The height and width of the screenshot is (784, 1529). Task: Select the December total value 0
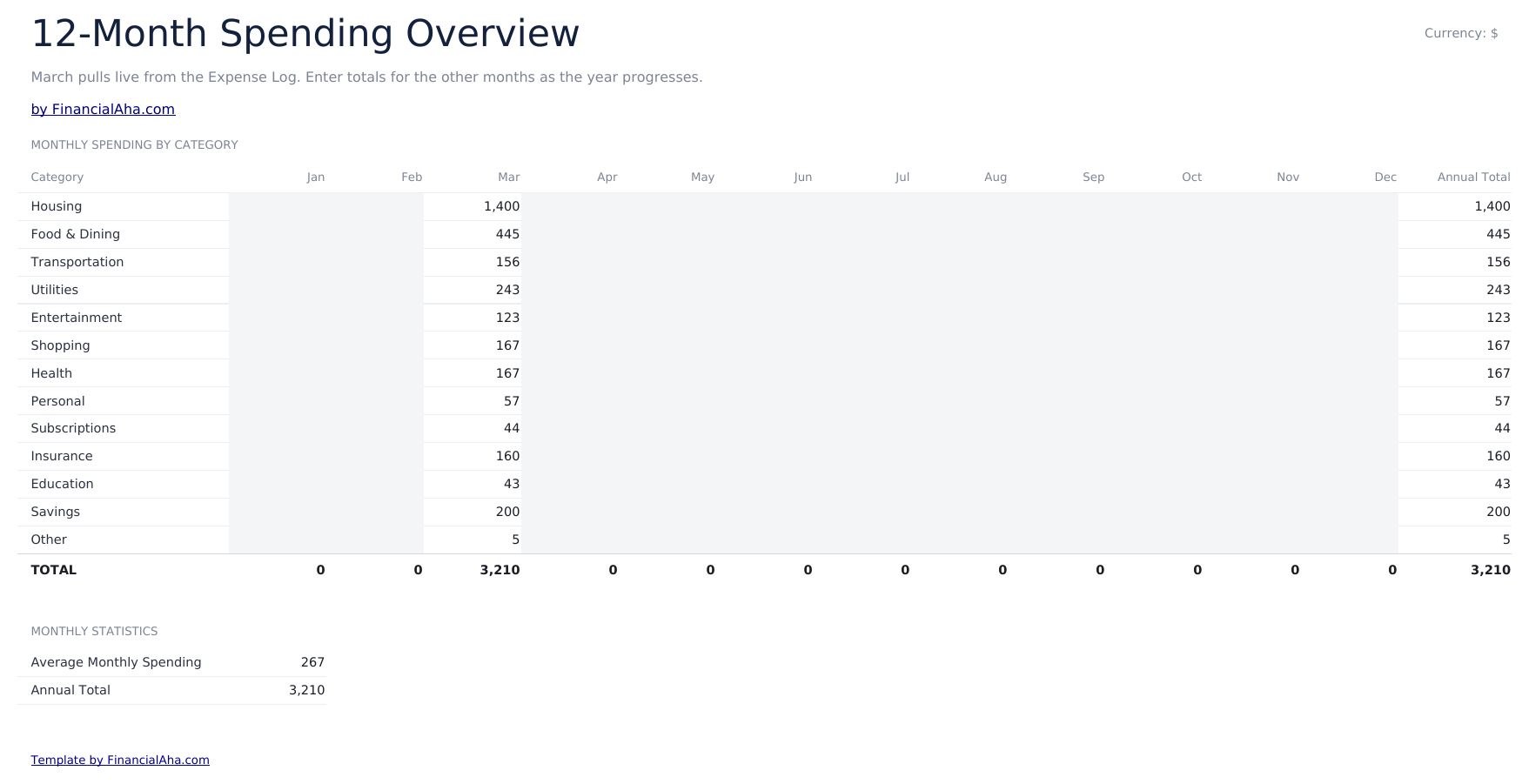coord(1392,570)
